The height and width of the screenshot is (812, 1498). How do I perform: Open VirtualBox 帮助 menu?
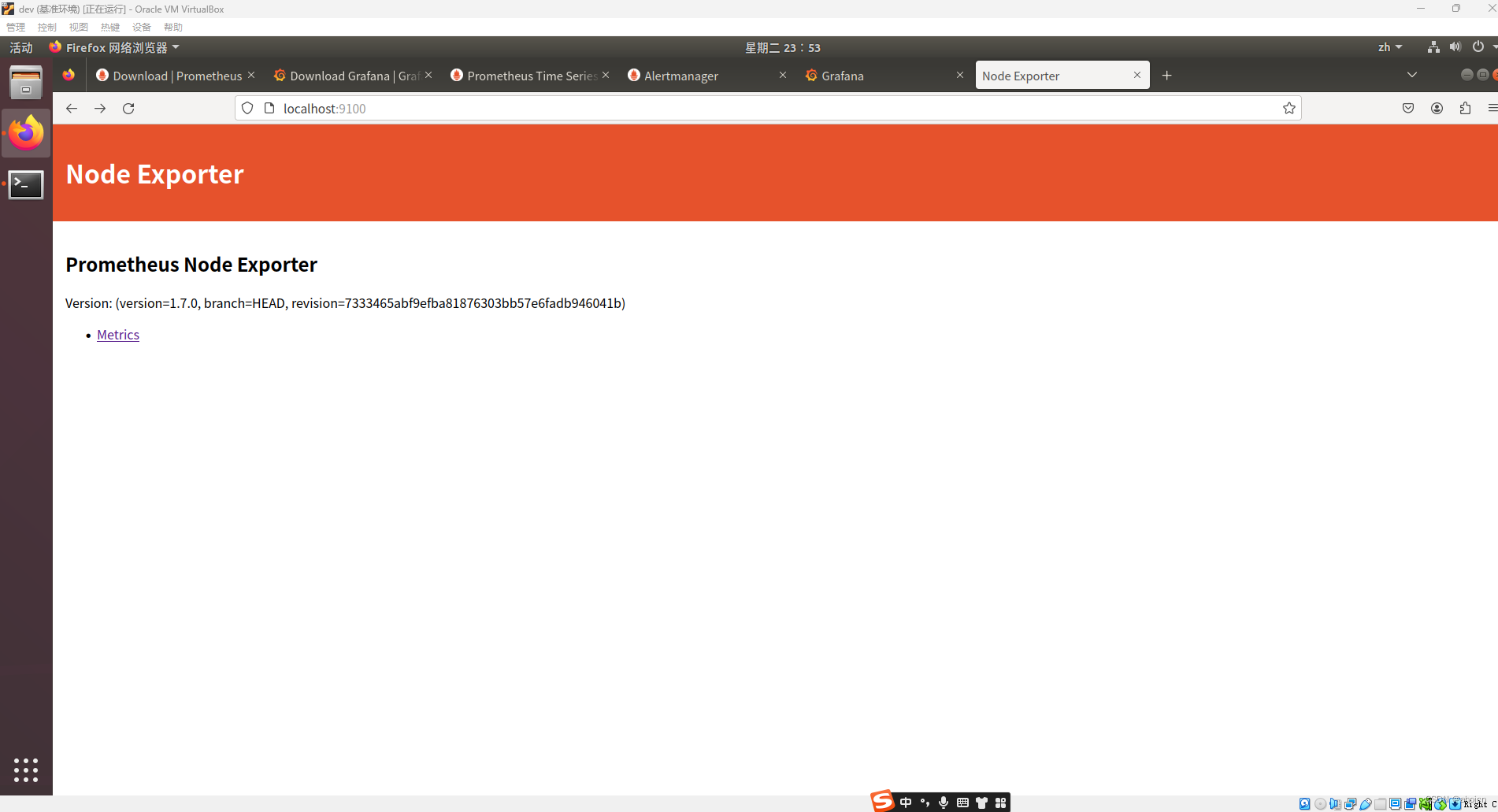173,28
